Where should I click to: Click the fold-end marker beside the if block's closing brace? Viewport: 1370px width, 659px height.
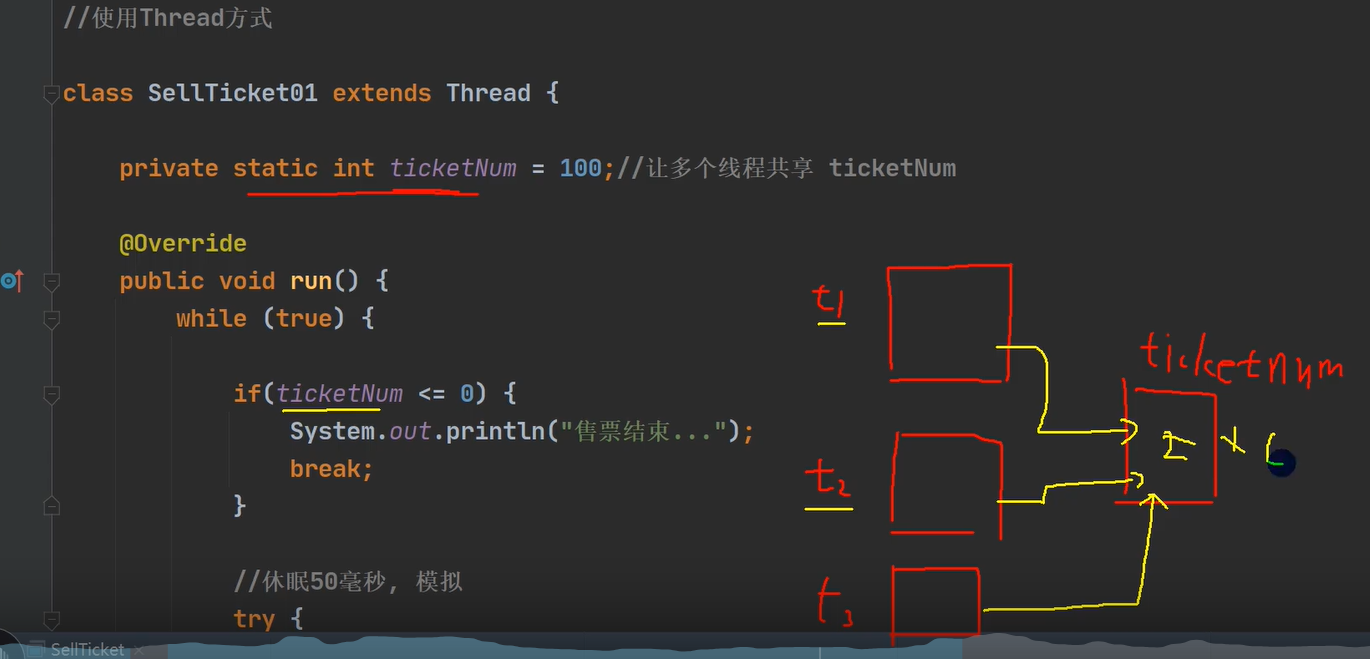click(x=51, y=506)
